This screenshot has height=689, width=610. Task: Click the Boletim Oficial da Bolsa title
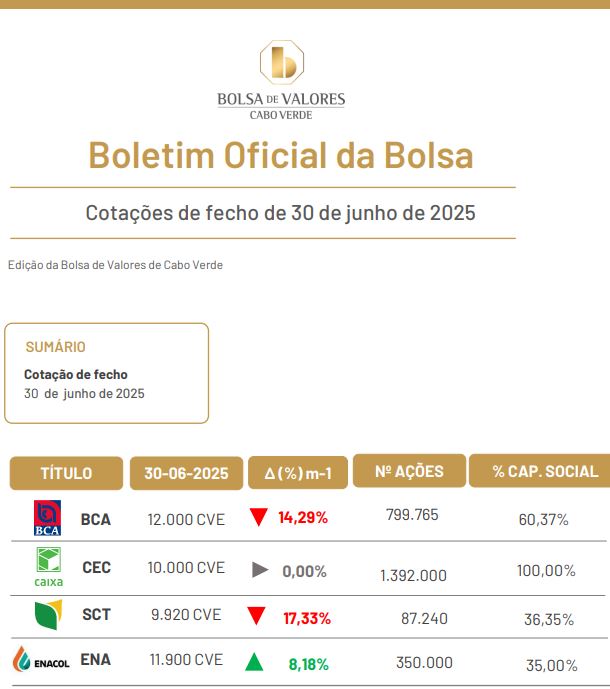(281, 155)
